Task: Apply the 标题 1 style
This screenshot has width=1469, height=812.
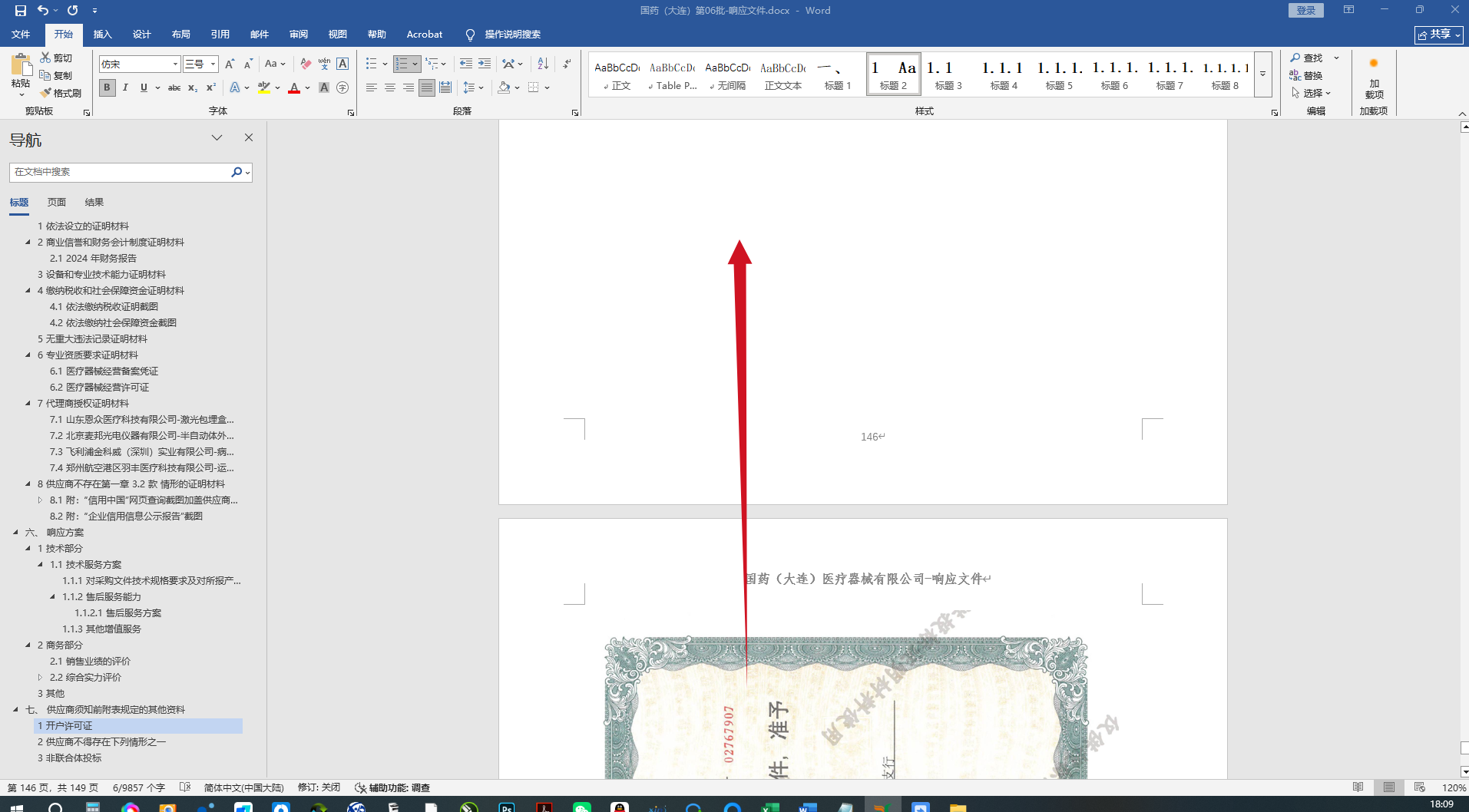Action: (x=838, y=74)
